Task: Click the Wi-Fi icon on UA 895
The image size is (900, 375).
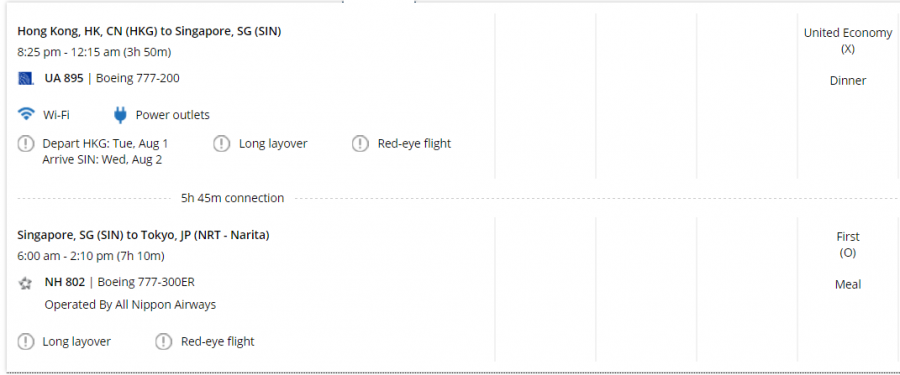Action: click(26, 114)
